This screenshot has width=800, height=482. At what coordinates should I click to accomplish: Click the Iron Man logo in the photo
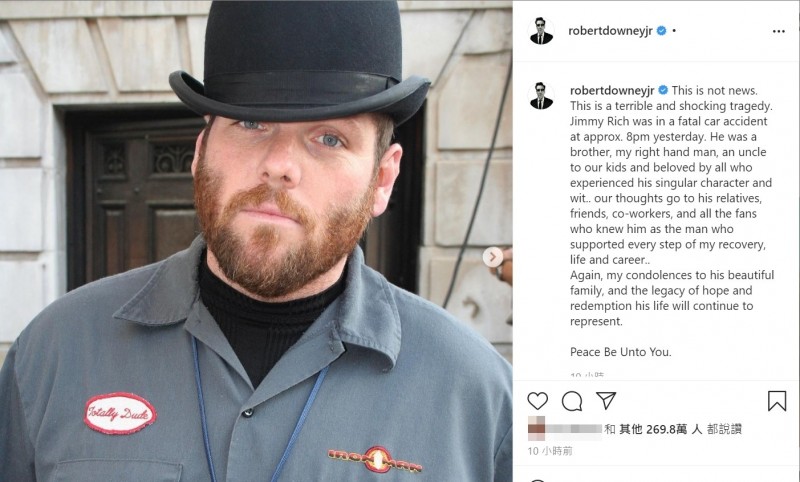375,460
